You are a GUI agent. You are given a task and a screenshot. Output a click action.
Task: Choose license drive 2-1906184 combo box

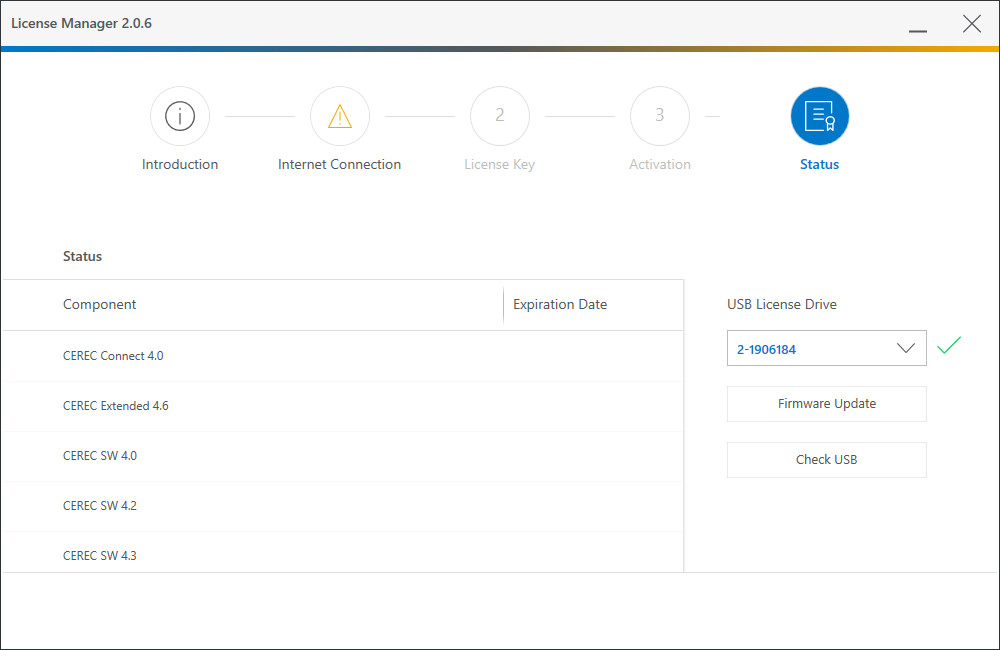tap(827, 348)
